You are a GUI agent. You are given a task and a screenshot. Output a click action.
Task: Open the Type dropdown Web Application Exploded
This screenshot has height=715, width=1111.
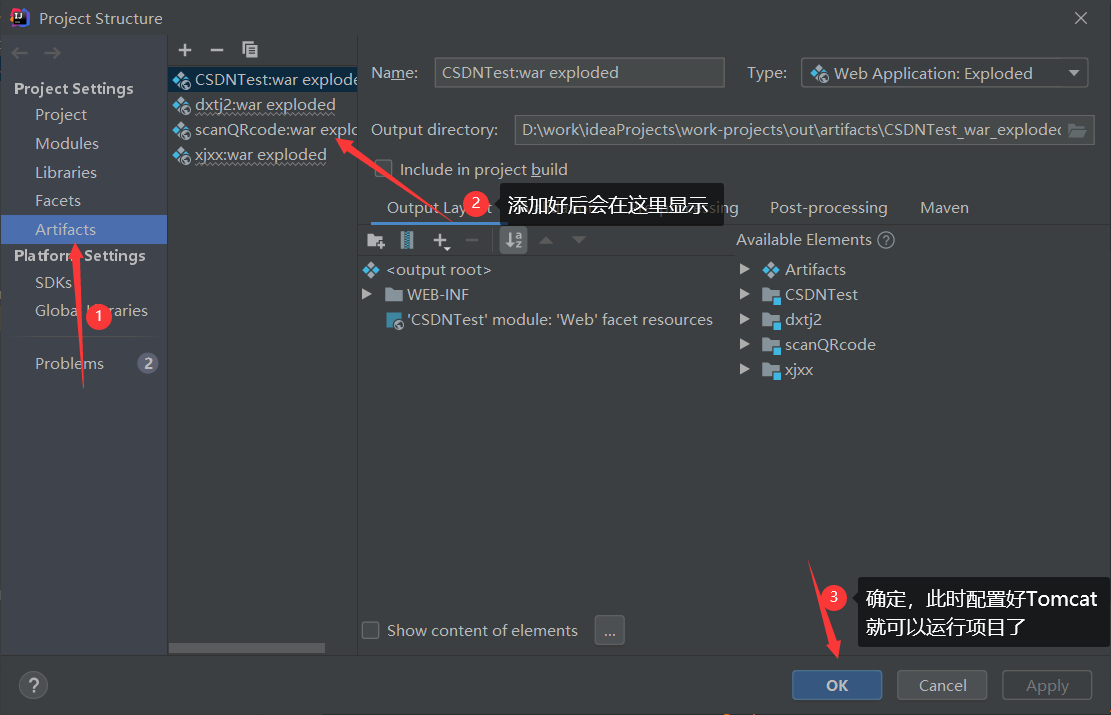pos(944,73)
